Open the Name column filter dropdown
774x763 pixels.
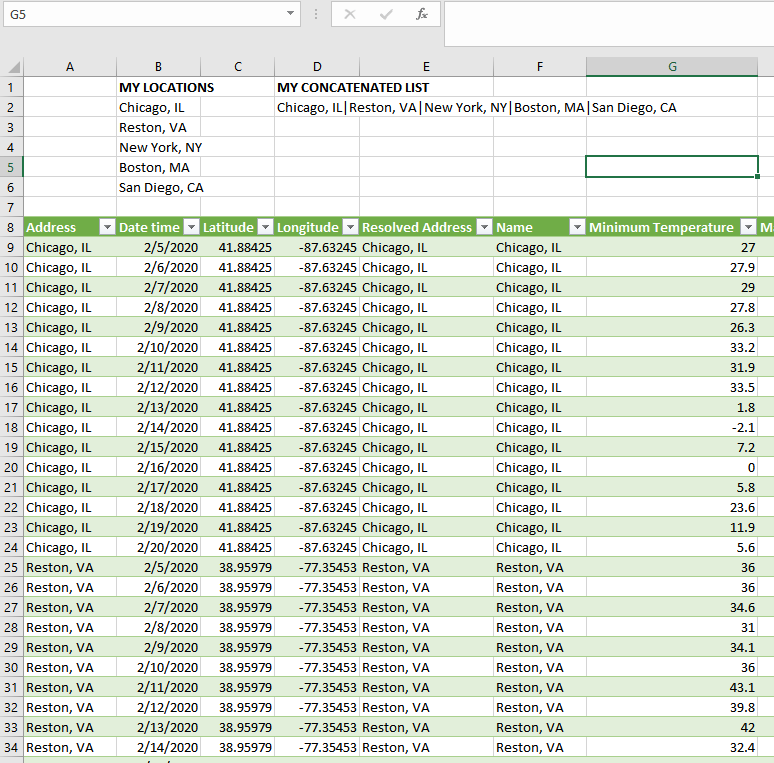pyautogui.click(x=577, y=227)
